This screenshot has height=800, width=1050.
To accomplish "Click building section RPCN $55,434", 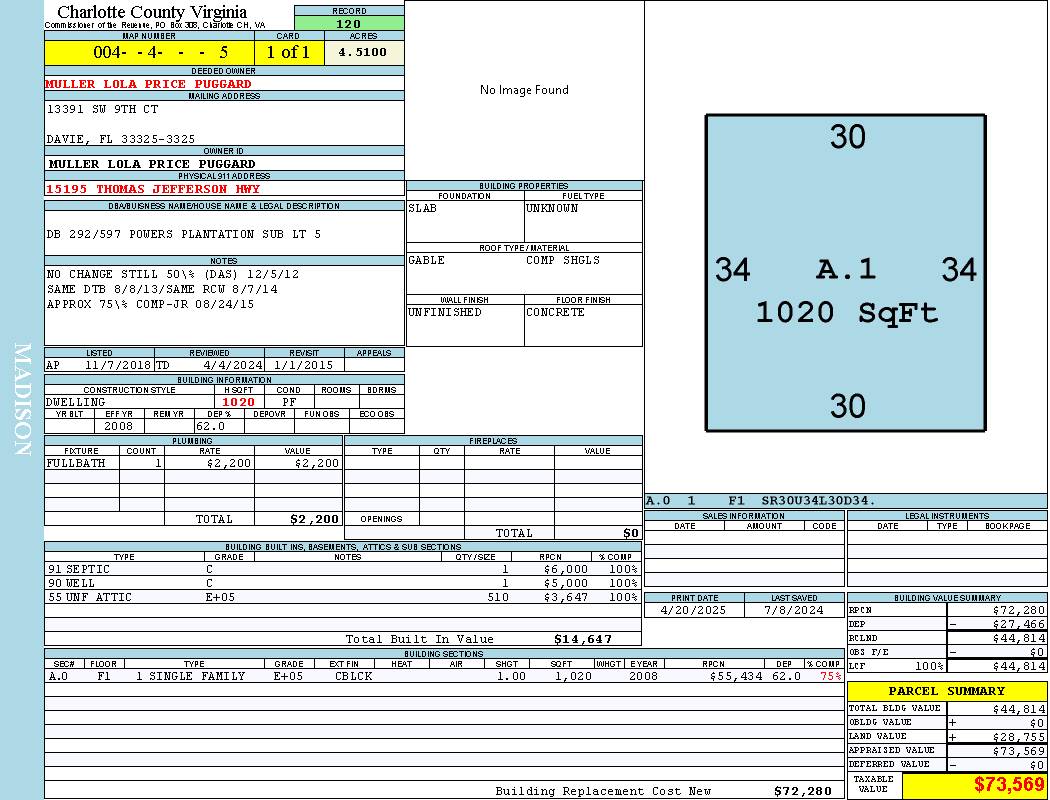I will coord(736,677).
